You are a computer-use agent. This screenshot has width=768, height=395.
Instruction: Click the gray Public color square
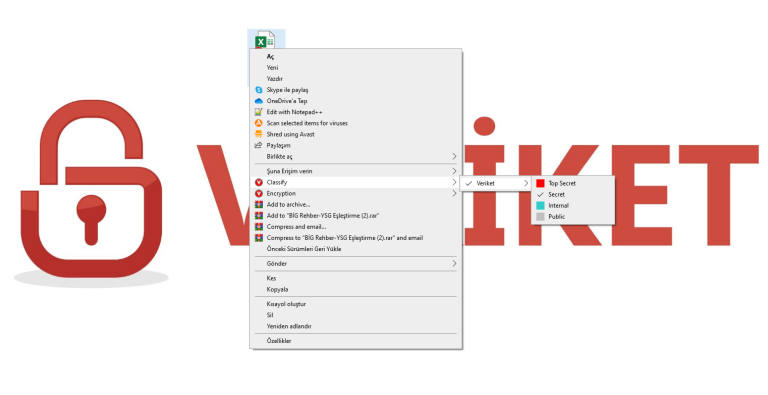(x=540, y=217)
